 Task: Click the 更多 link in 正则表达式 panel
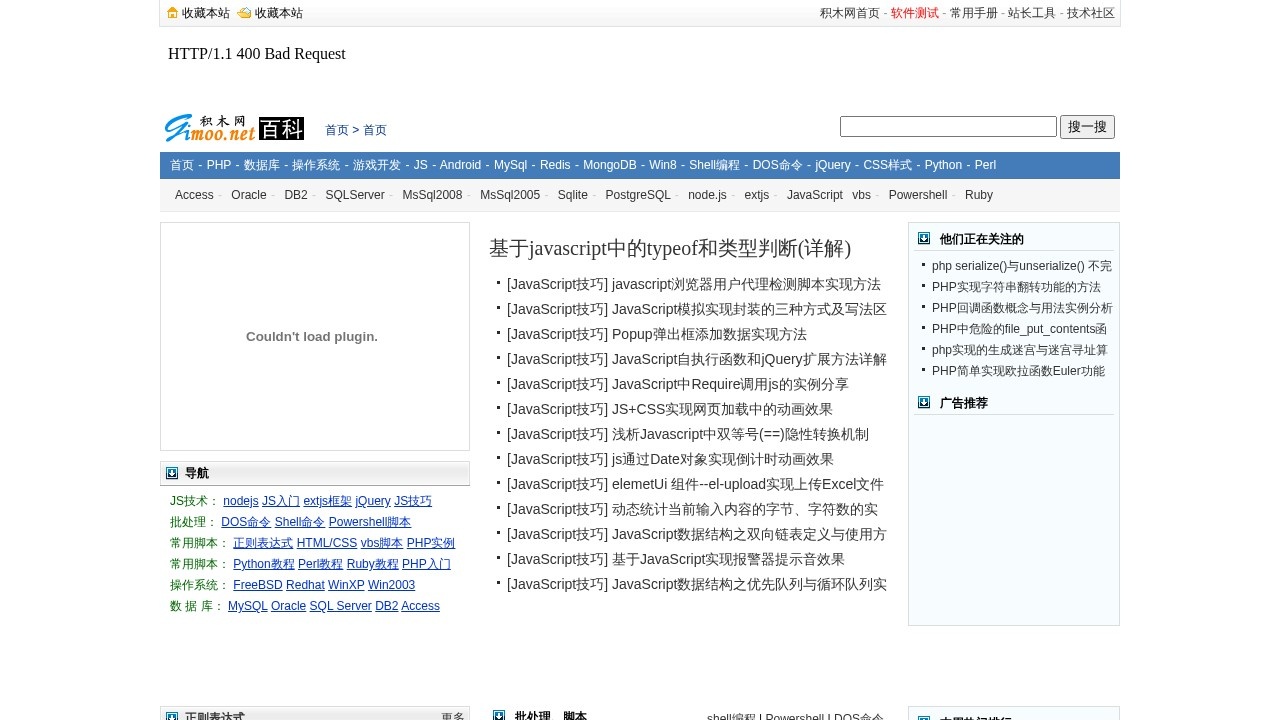point(453,716)
